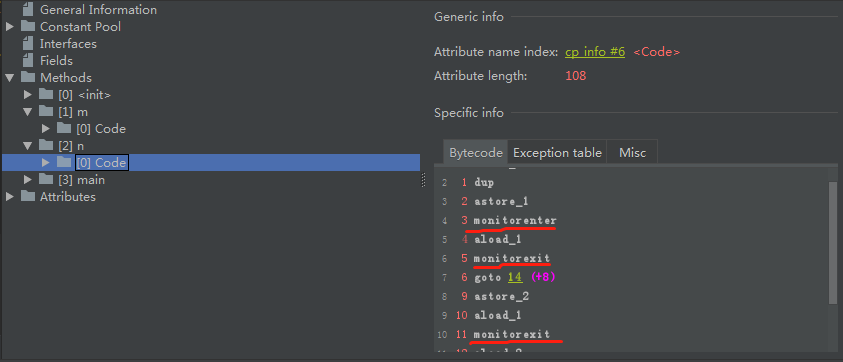Screen dimensions: 843x362
Task: Jump to goto target offset 14
Action: 515,278
